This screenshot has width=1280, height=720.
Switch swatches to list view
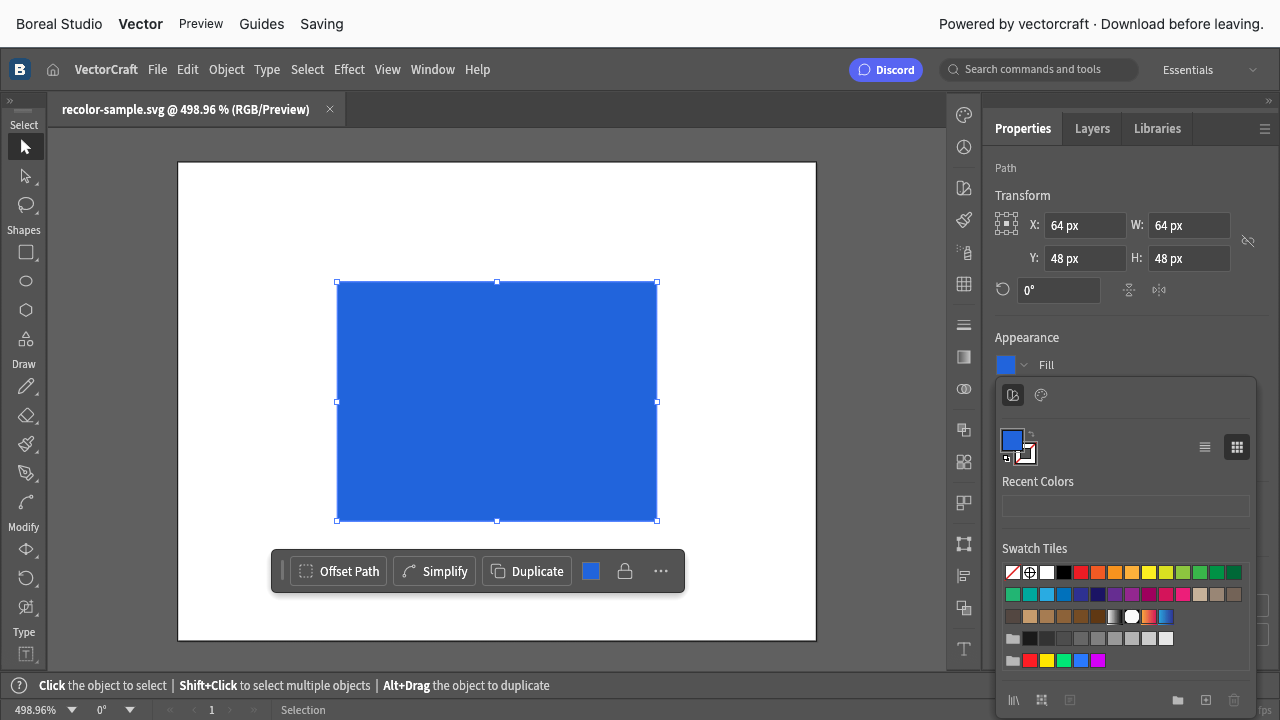1205,447
